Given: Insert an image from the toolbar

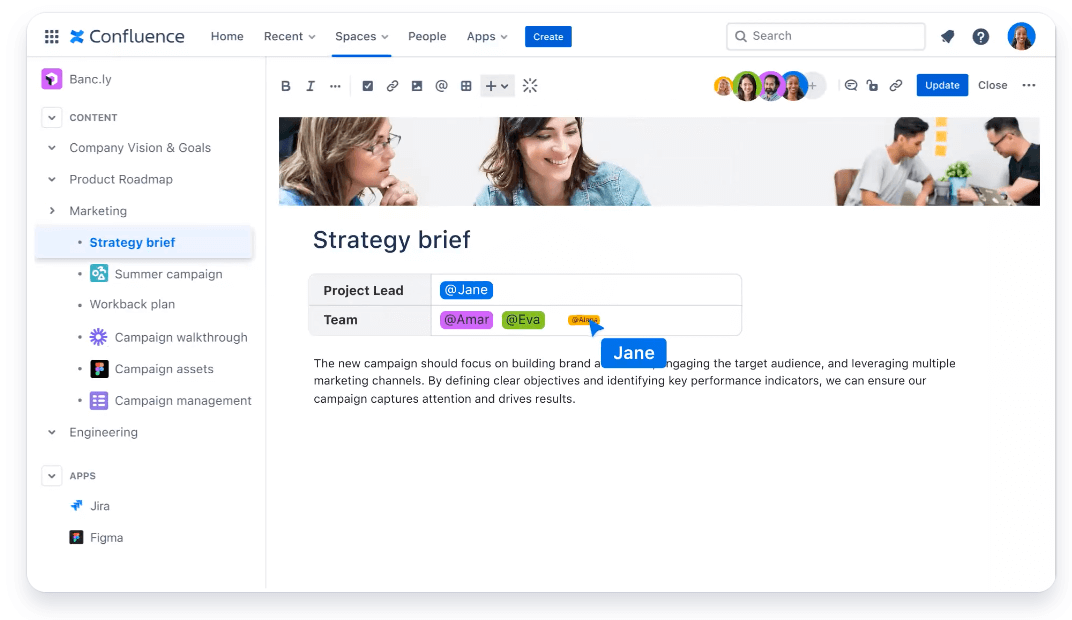Looking at the screenshot, I should coord(417,86).
